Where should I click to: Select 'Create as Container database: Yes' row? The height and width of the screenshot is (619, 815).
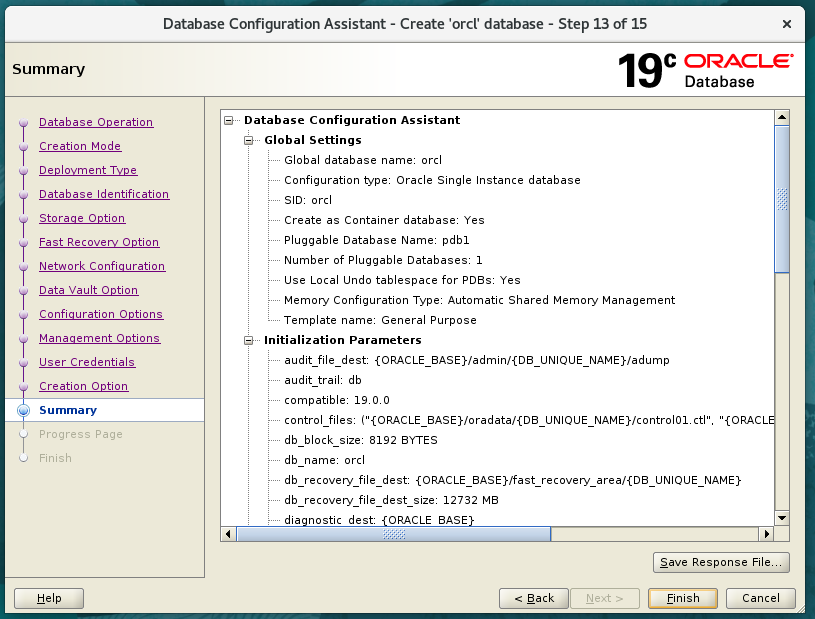384,220
